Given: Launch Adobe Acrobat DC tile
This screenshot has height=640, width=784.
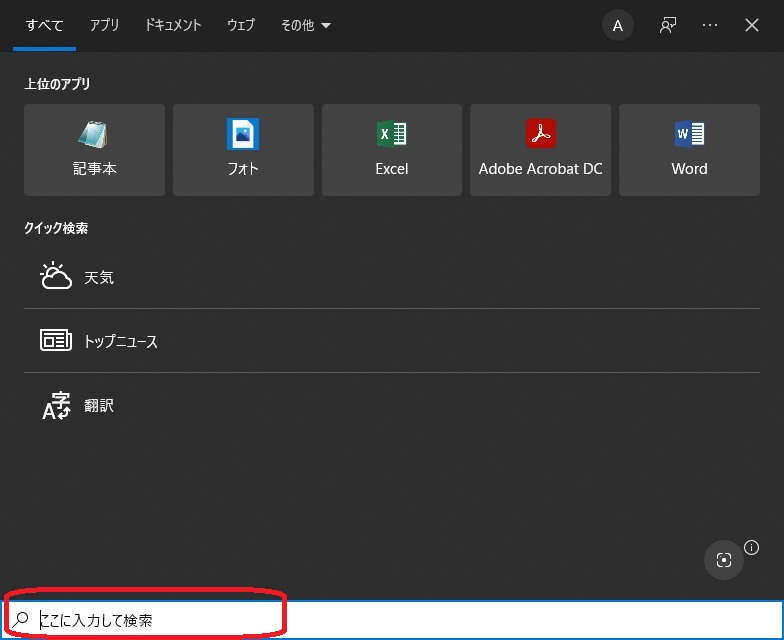Looking at the screenshot, I should pos(540,150).
